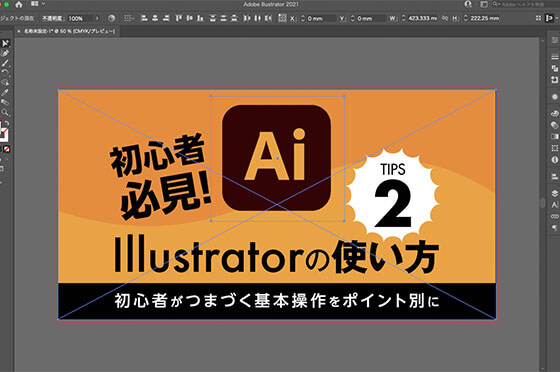
Task: Select the Shape Builder tool
Action: click(x=5, y=83)
